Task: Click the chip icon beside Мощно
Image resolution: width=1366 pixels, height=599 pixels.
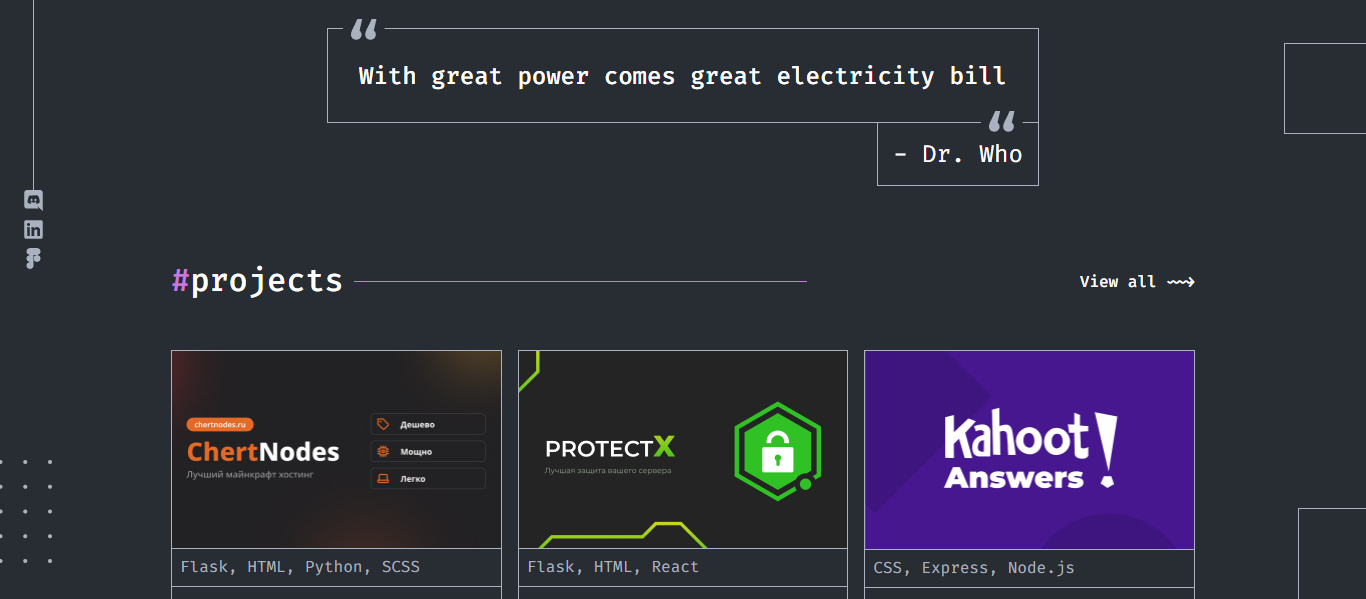Action: tap(383, 452)
